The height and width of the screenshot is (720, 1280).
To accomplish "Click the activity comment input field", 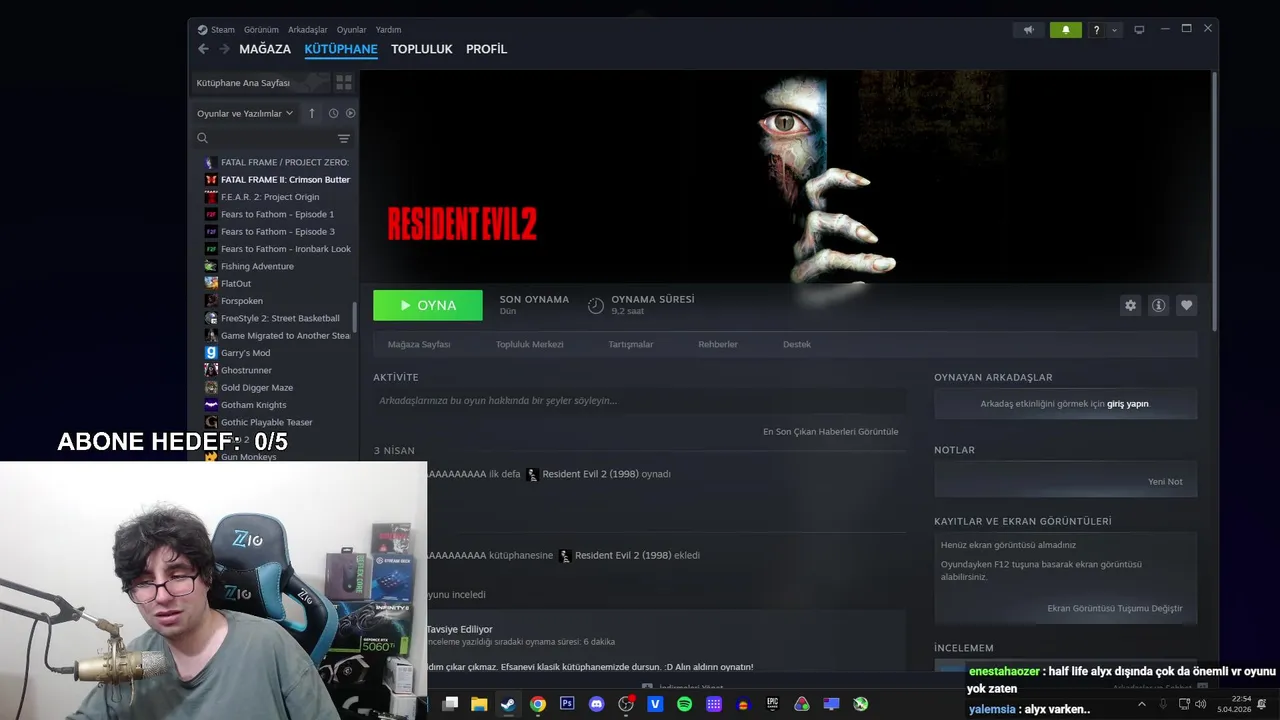I will (x=640, y=401).
